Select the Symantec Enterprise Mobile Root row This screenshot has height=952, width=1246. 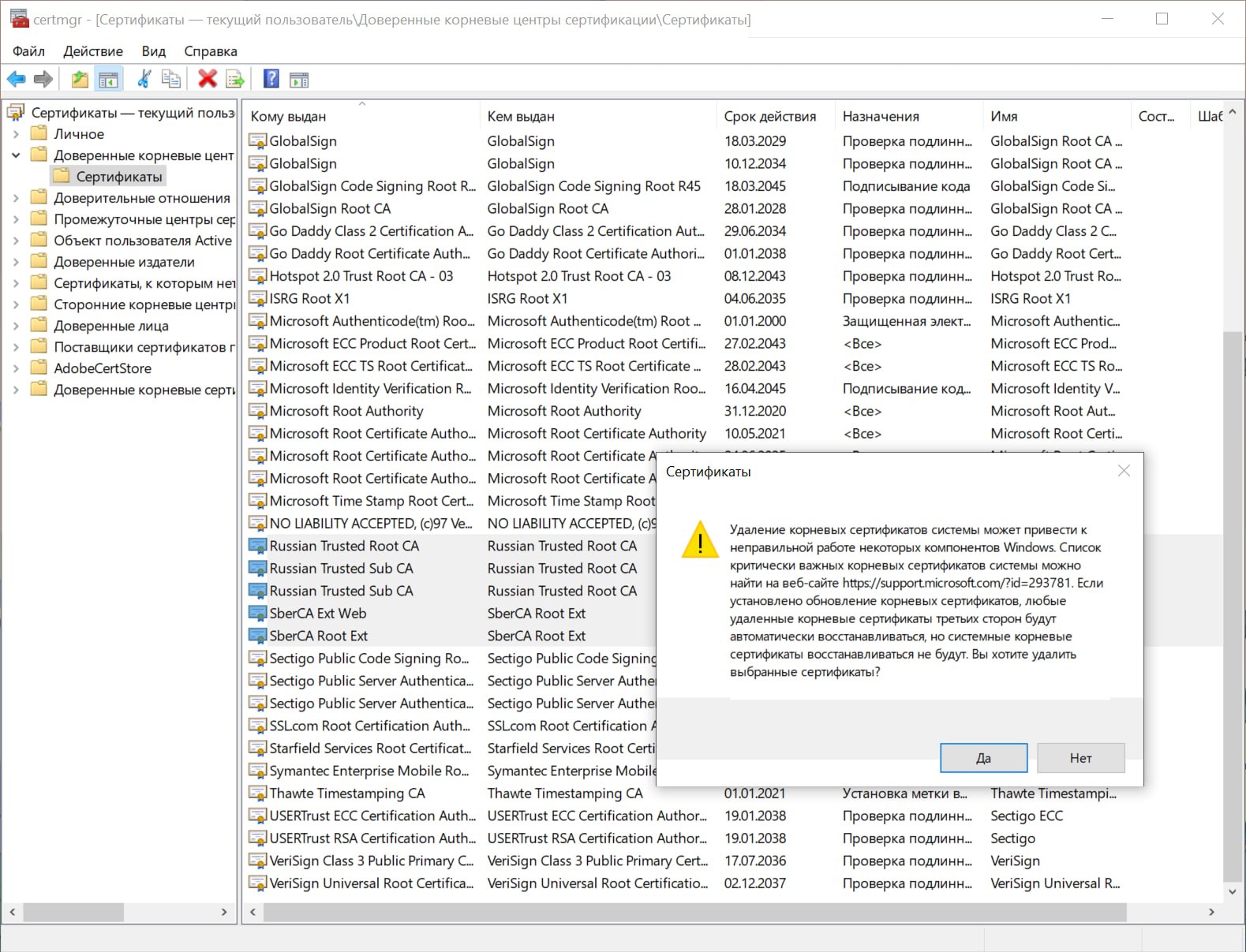451,771
